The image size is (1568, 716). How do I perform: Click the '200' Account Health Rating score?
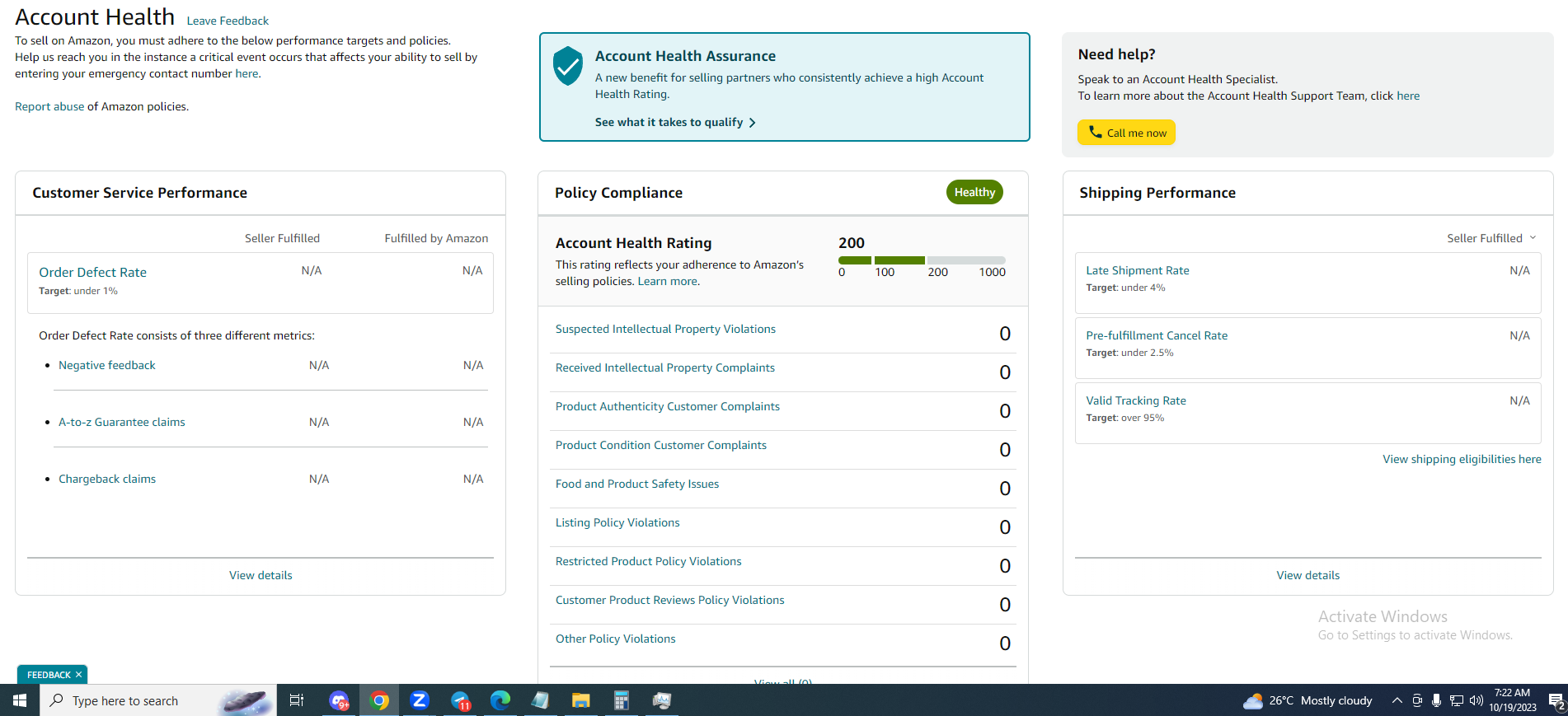852,243
